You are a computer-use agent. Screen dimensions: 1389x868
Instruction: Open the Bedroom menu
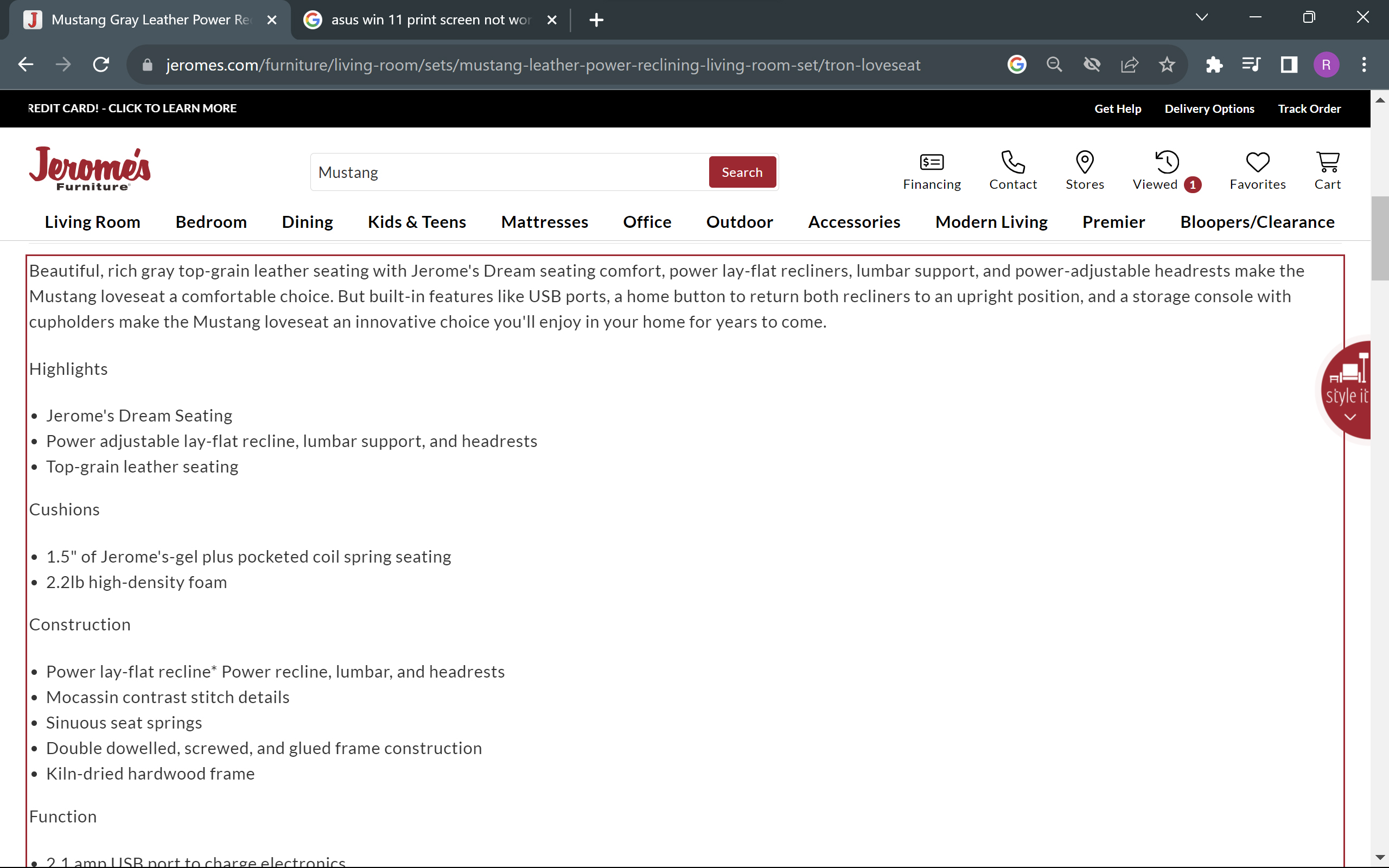pos(211,222)
